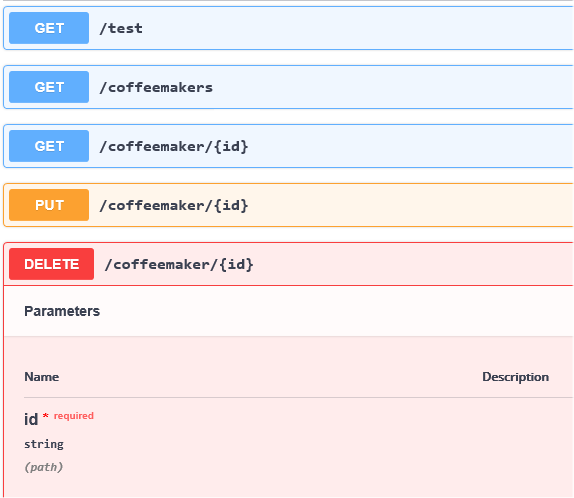Screen dimensions: 574x498
Task: Click the red DELETE method badge
Action: tap(51, 264)
